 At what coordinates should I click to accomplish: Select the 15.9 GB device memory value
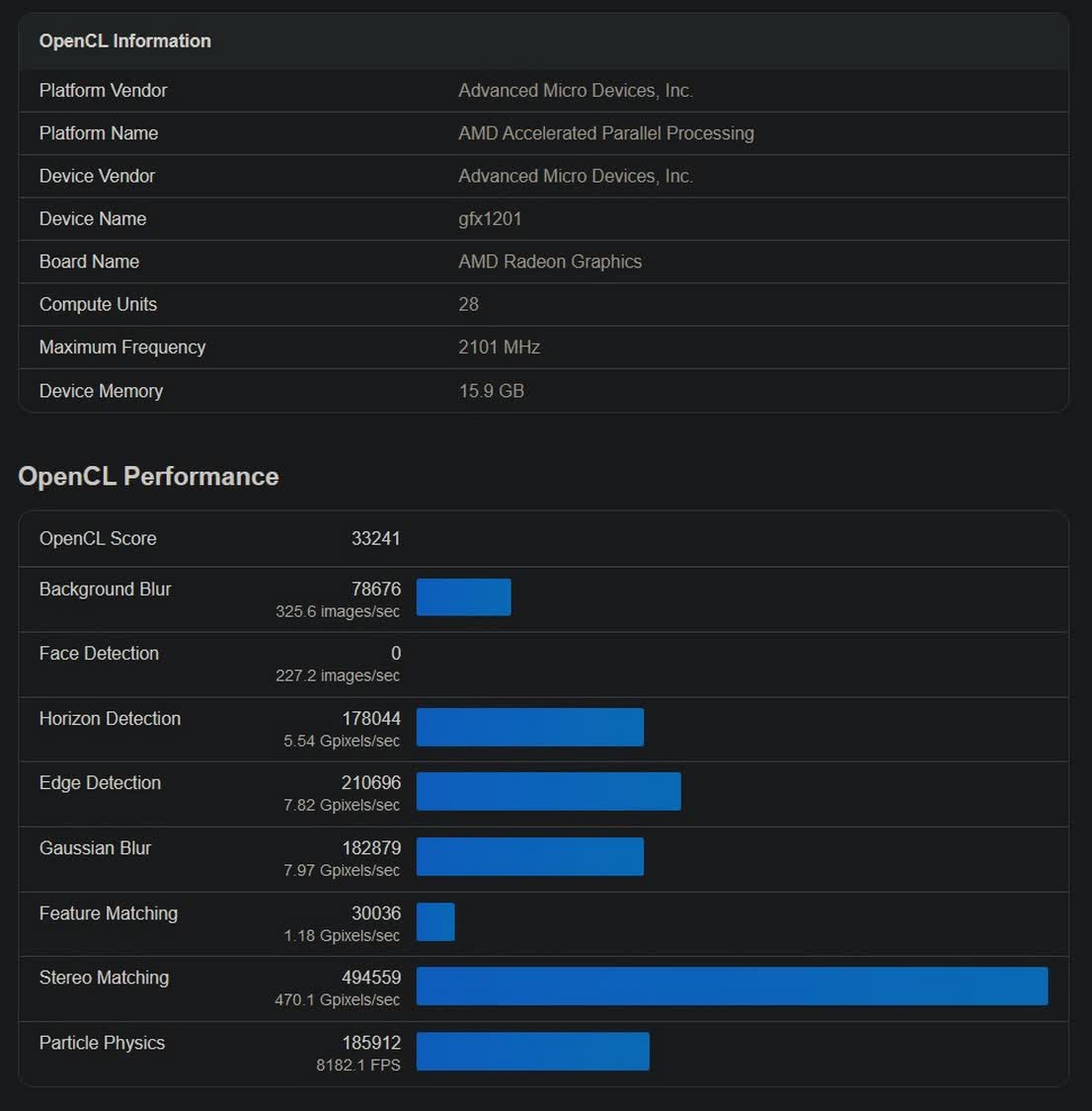pyautogui.click(x=491, y=391)
